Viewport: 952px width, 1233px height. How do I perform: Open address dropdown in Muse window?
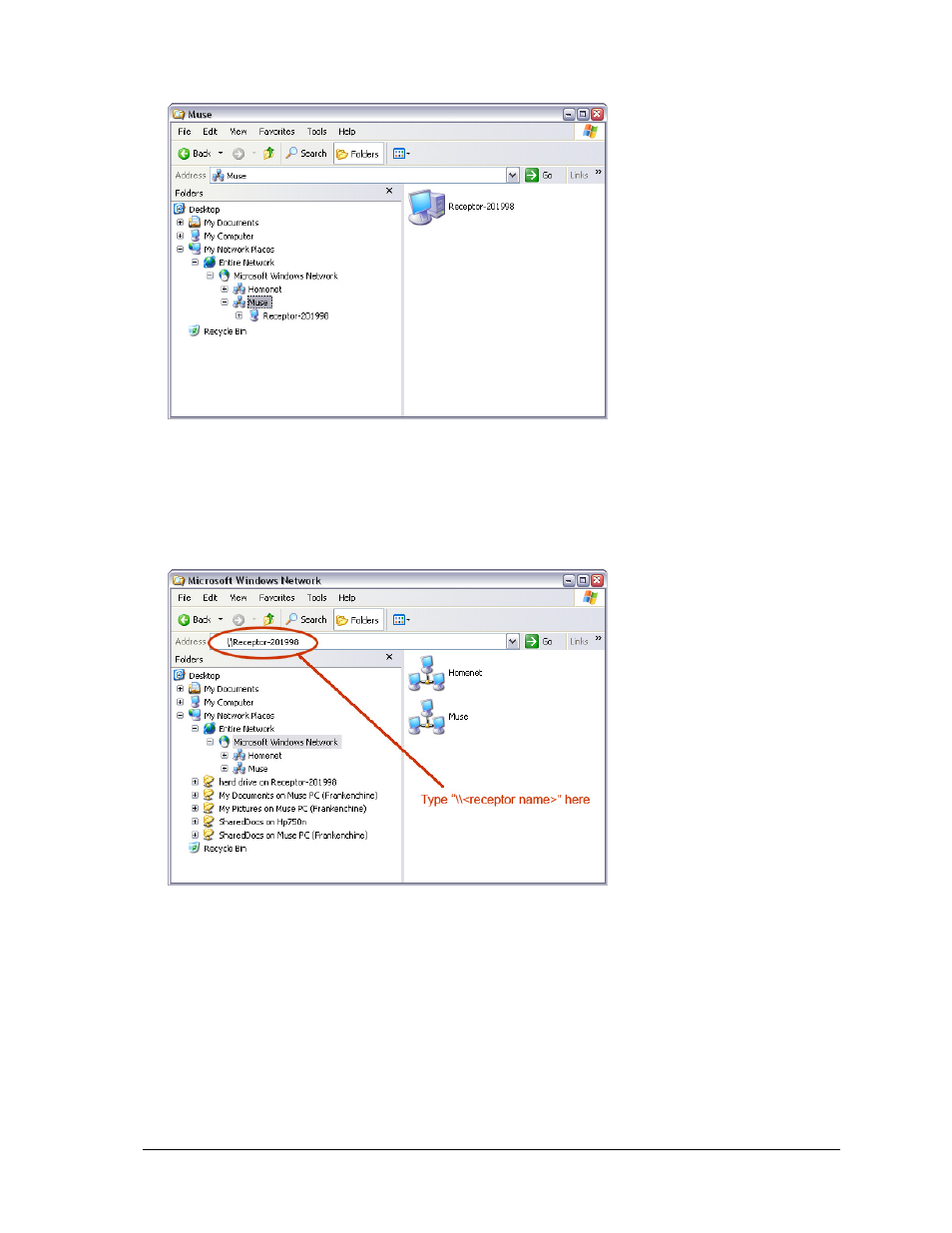513,176
